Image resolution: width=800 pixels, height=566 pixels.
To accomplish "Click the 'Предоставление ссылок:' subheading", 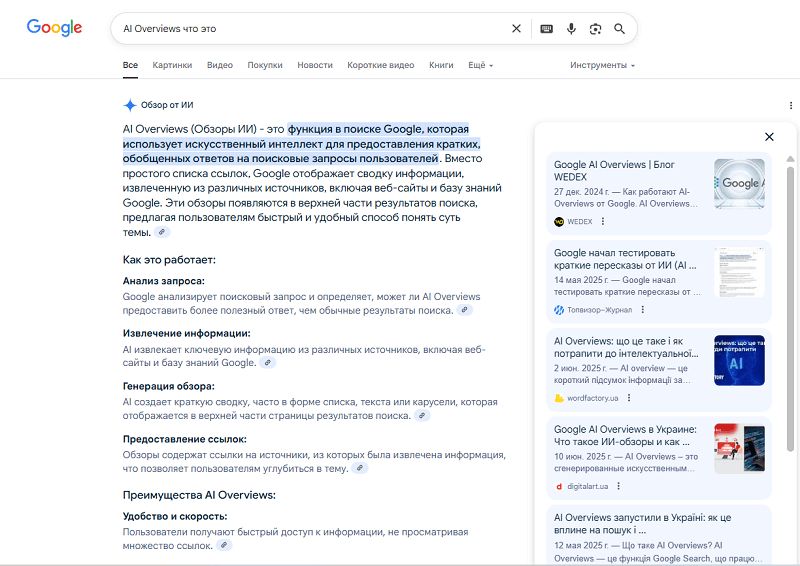I will (x=184, y=439).
